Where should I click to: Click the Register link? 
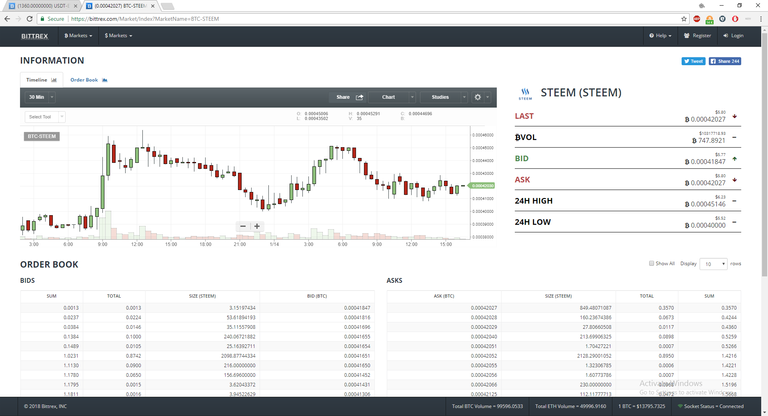click(697, 36)
